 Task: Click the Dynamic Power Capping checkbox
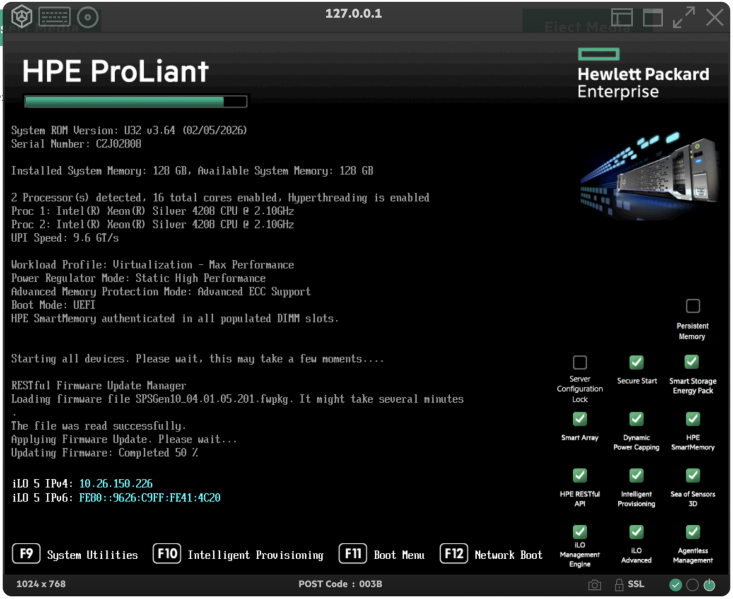tap(636, 419)
